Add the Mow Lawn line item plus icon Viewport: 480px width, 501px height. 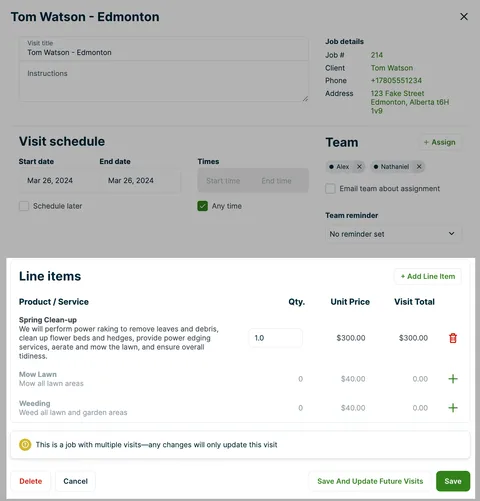point(453,379)
